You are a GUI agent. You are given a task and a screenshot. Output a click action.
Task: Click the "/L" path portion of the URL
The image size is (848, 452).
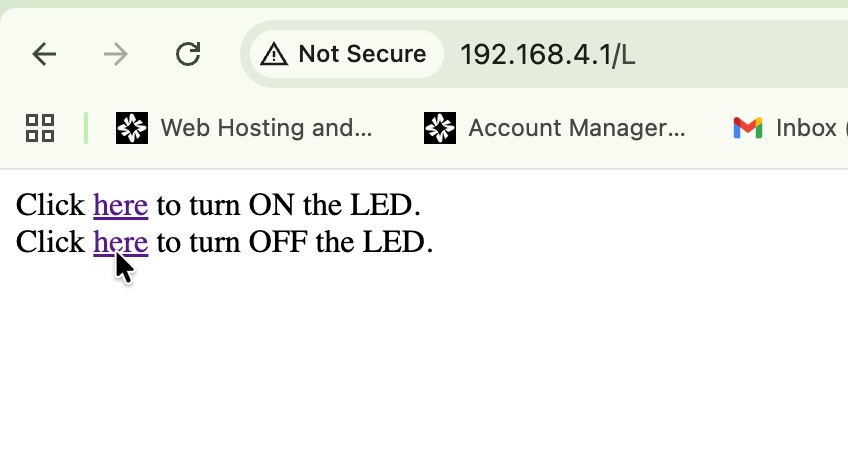tap(625, 54)
